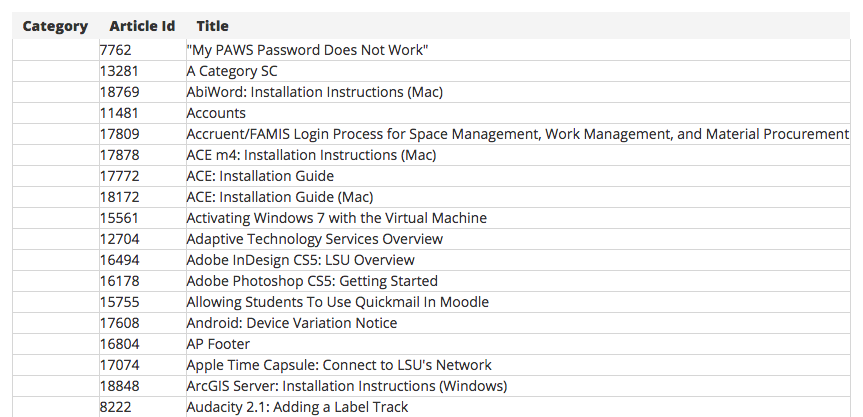Select article id 15755
Screen dimensions: 863x417
tap(119, 302)
